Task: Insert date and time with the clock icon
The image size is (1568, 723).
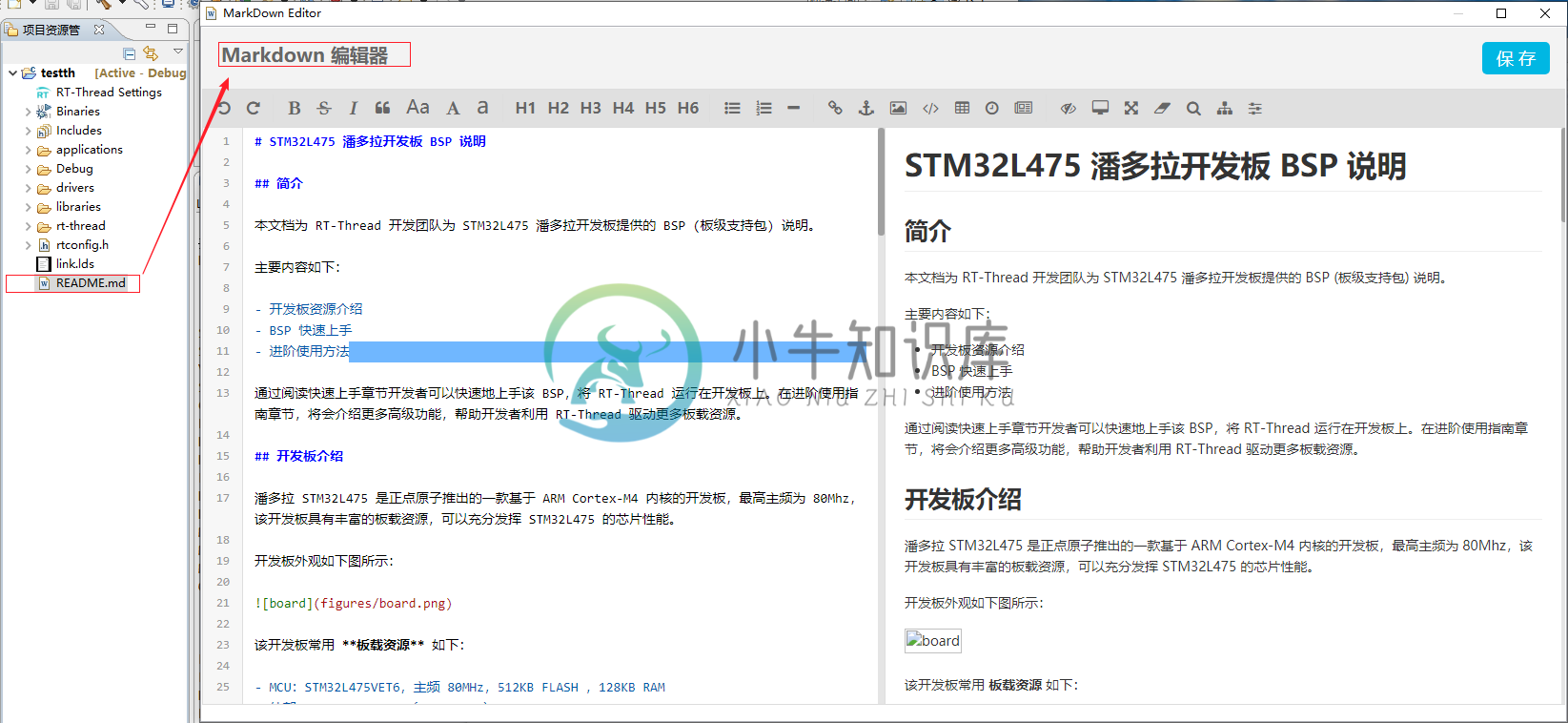Action: [992, 108]
